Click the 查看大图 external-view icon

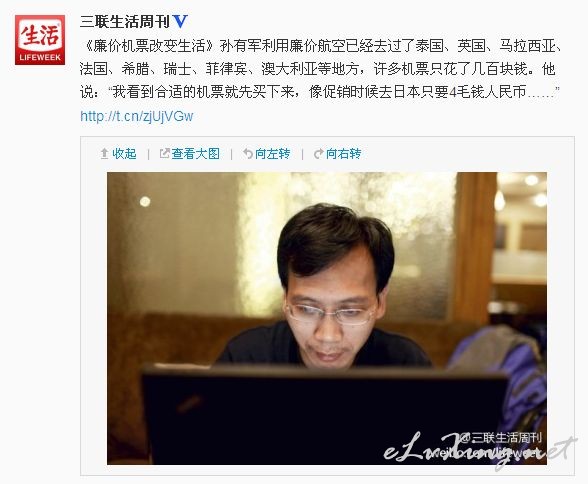pyautogui.click(x=165, y=153)
